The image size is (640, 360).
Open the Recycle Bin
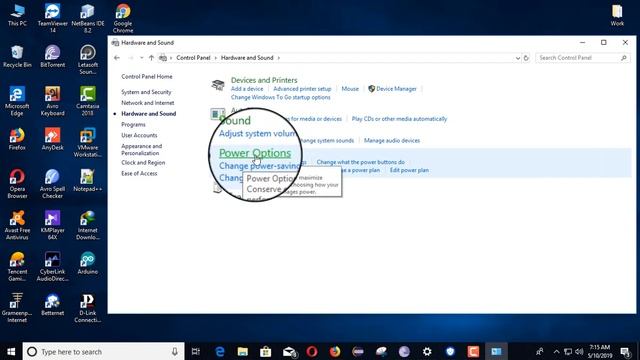[17, 57]
